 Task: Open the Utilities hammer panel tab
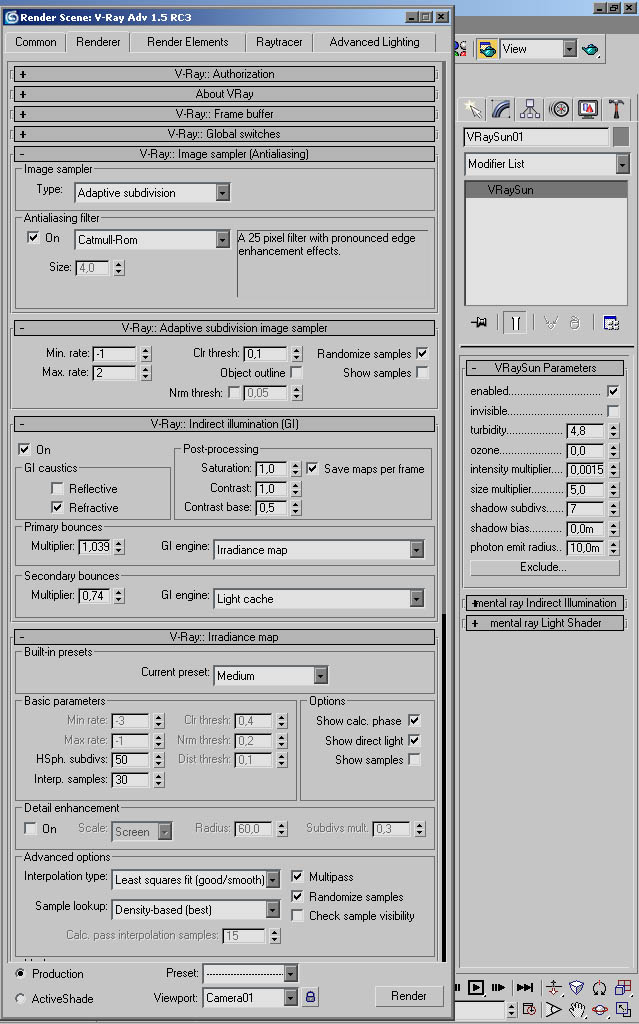tap(616, 108)
